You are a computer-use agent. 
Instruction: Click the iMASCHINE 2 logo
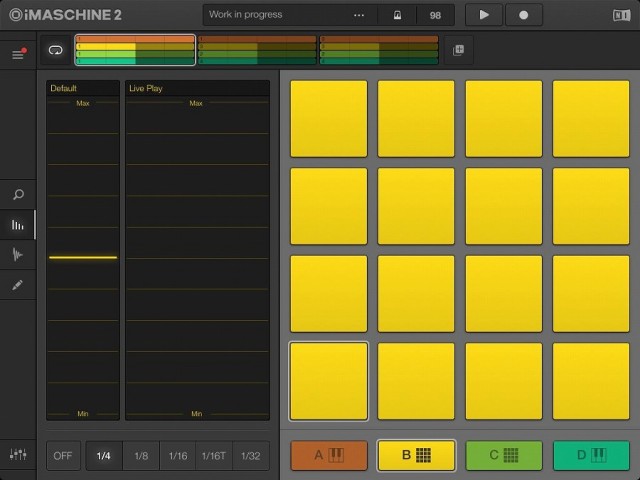pos(65,15)
